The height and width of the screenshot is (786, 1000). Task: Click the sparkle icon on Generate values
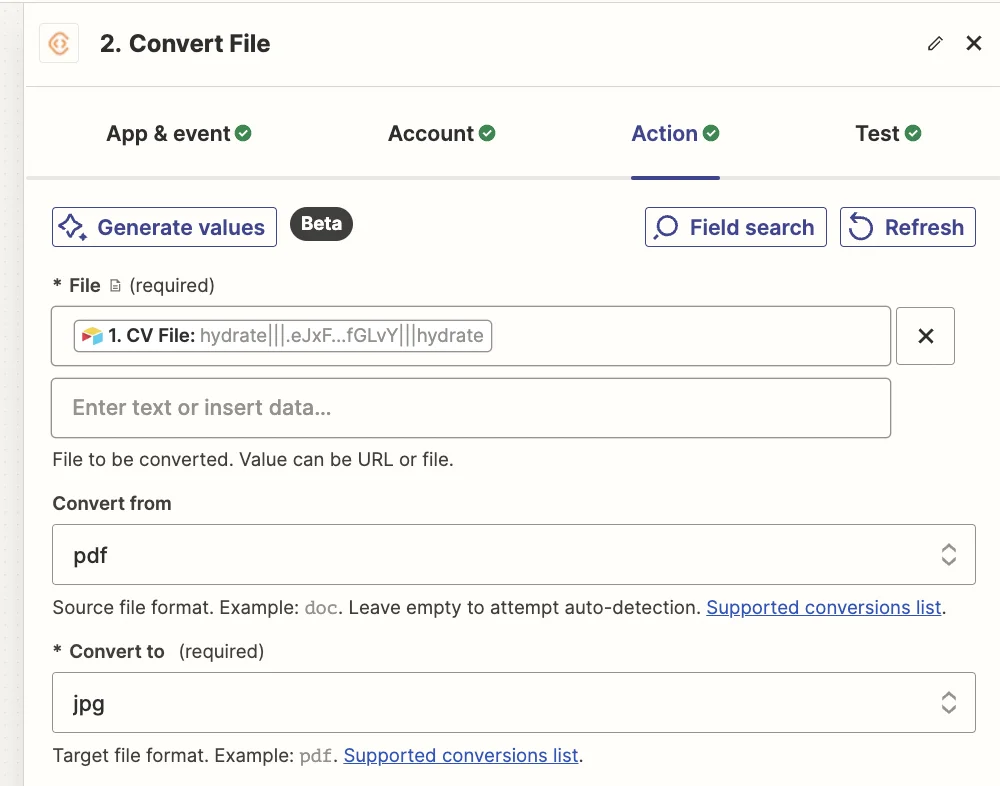coord(72,227)
